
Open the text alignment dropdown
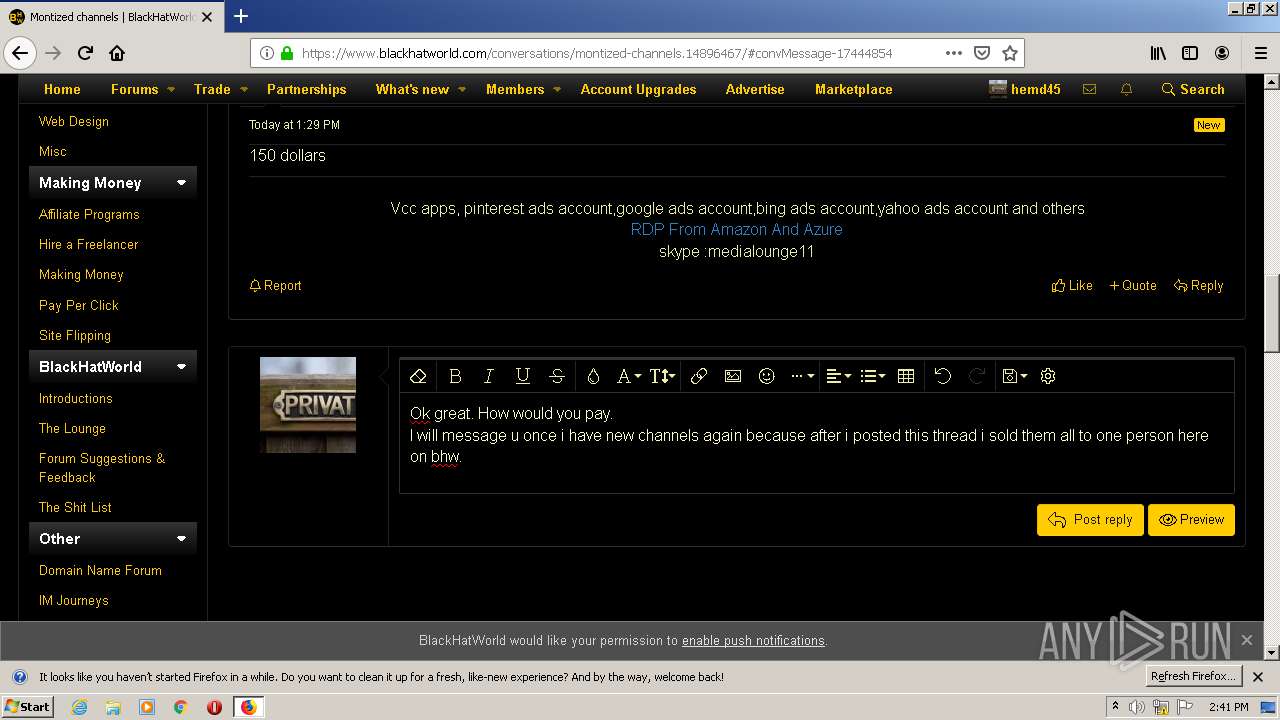838,376
